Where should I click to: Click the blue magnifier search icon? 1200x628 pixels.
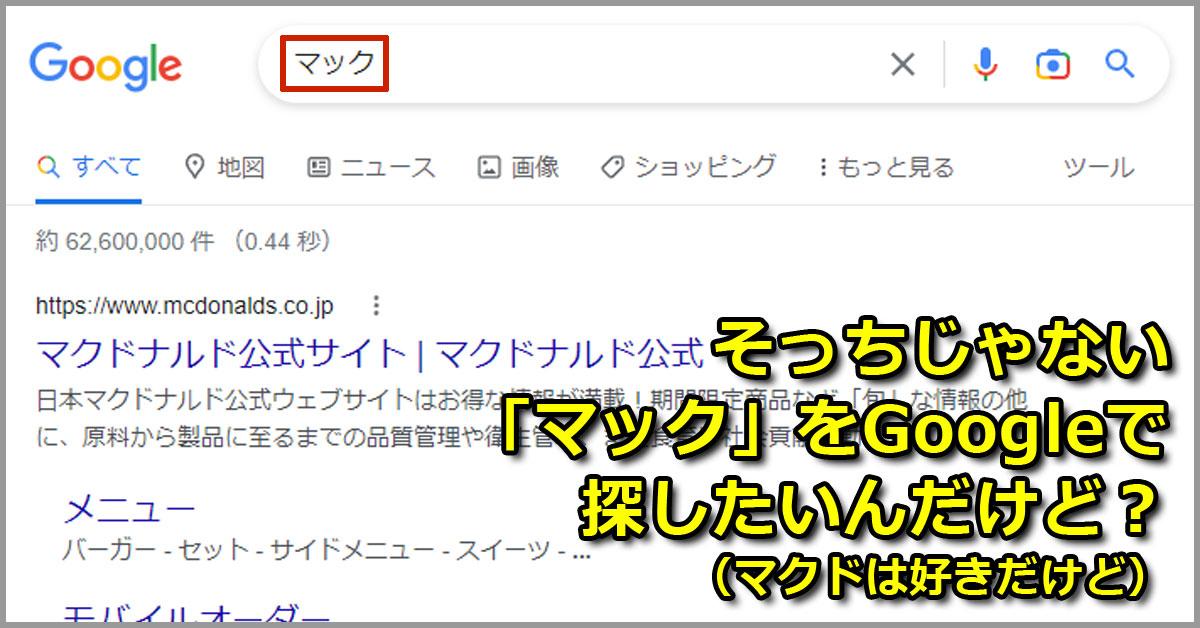pos(1119,65)
